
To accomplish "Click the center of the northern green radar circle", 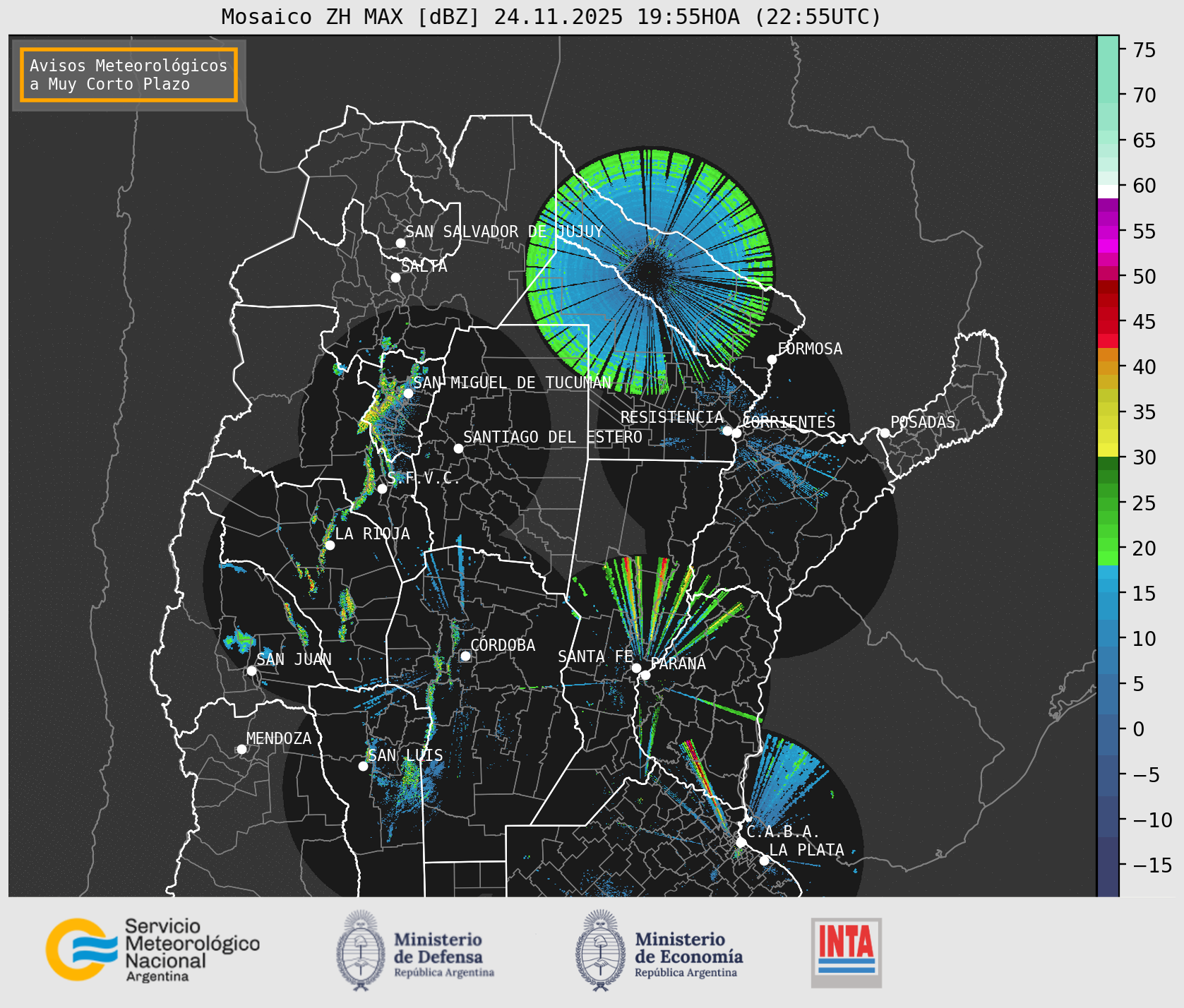I will (649, 272).
